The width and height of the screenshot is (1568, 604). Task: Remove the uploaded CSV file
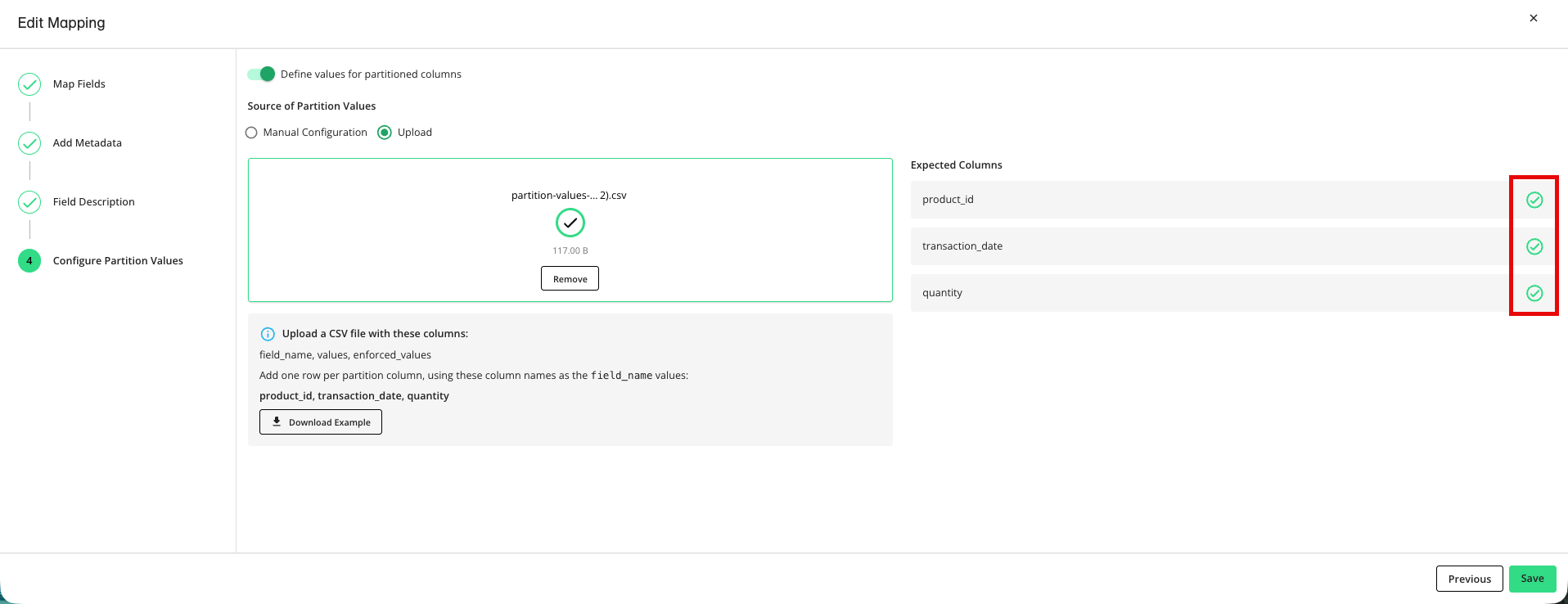[570, 278]
